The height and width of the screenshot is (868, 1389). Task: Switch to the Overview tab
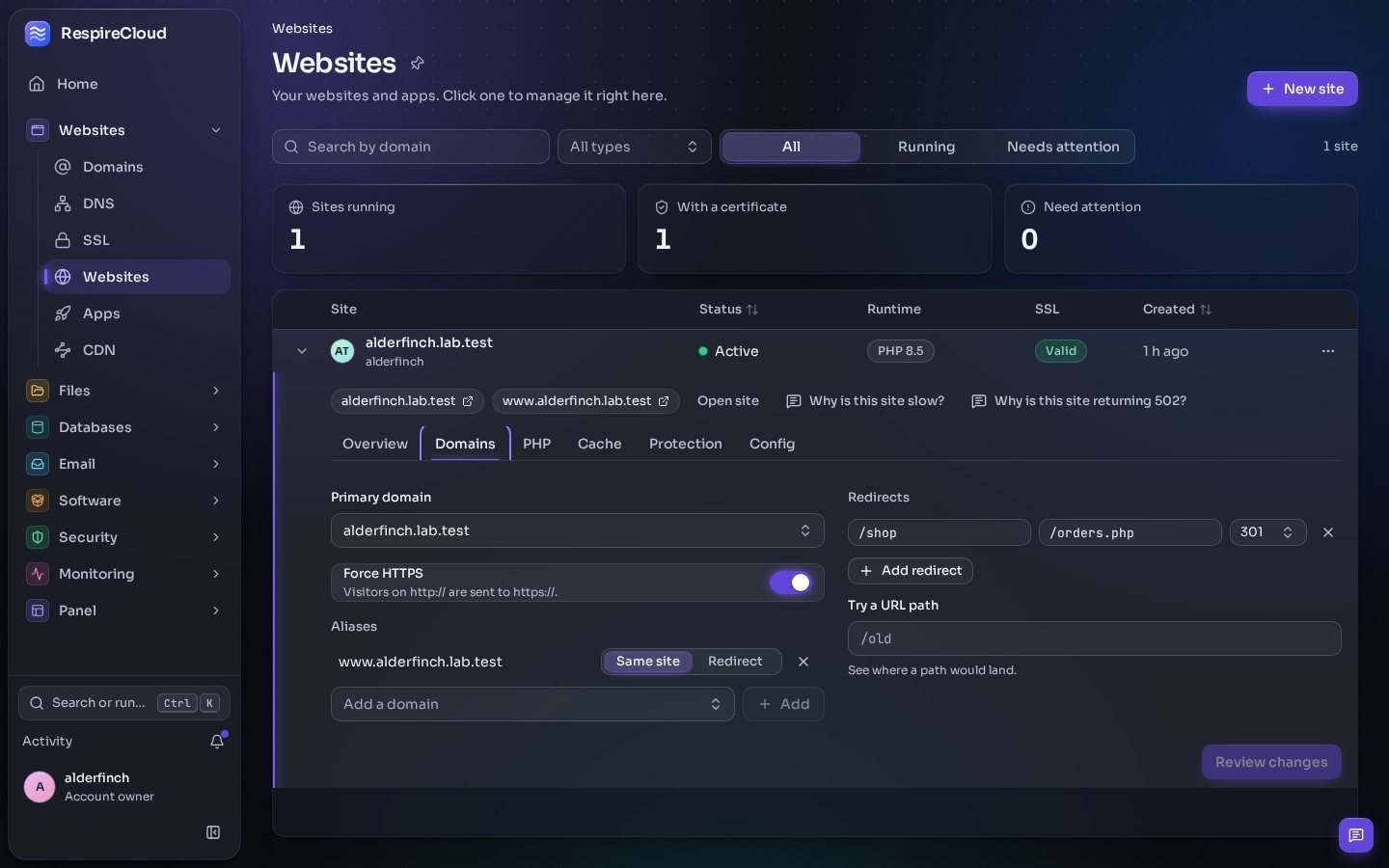pyautogui.click(x=375, y=444)
